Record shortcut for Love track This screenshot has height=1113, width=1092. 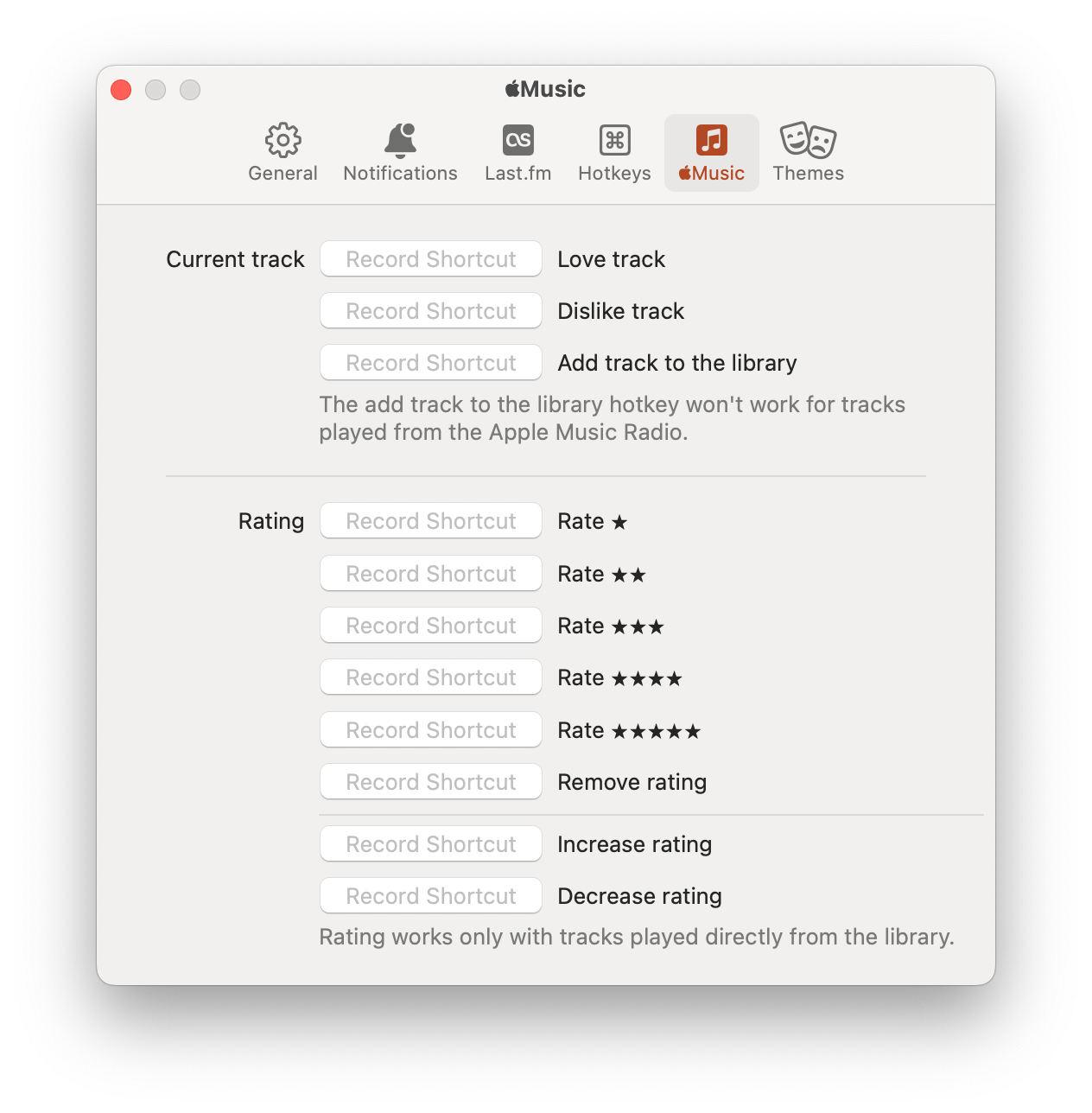coord(431,259)
